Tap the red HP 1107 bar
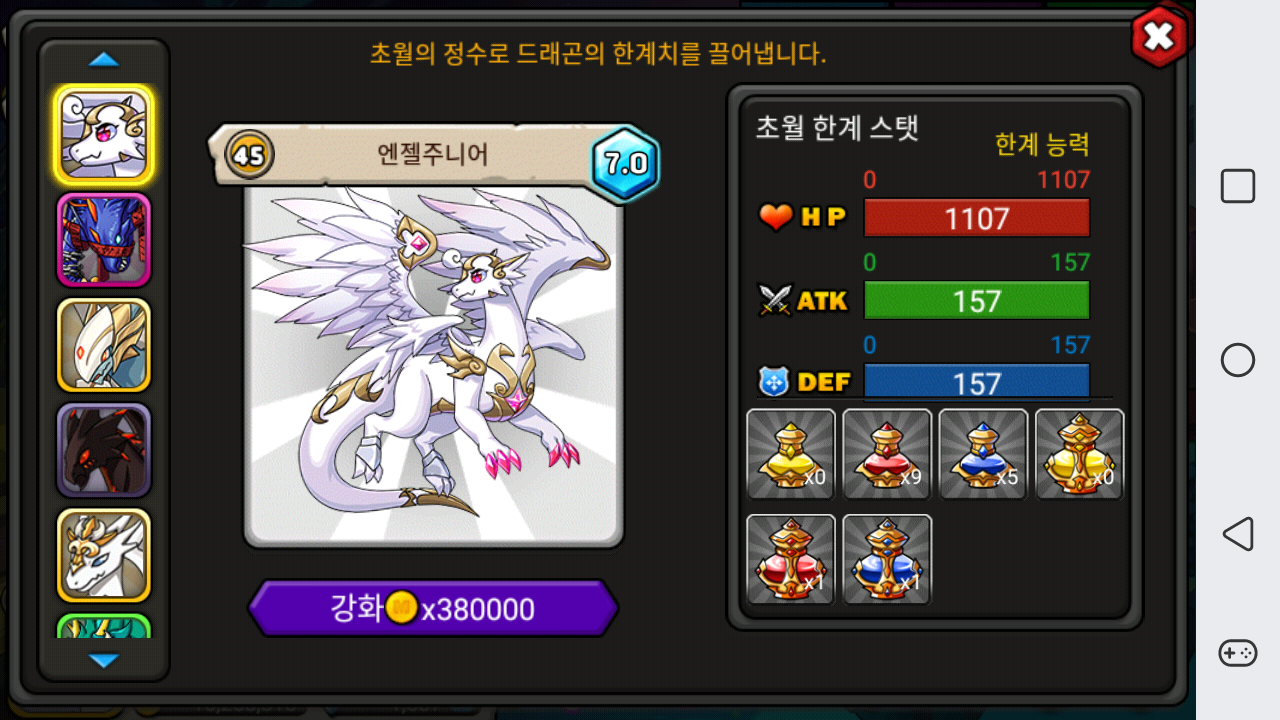 pos(977,218)
